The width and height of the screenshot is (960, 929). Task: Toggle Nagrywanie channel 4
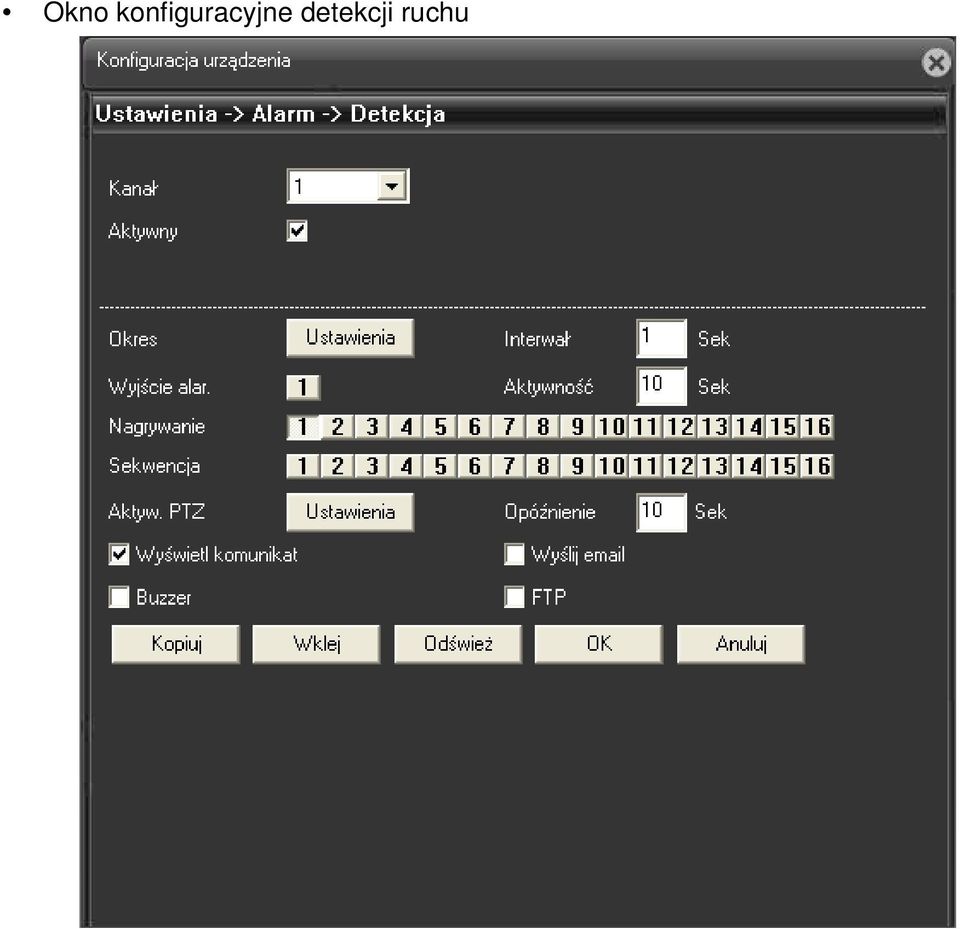[x=406, y=427]
